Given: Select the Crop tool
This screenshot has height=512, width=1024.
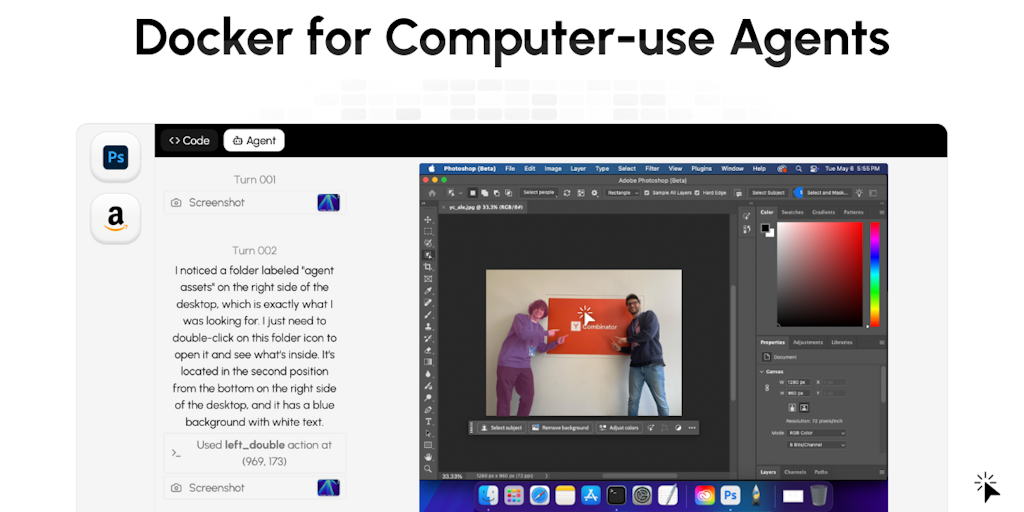Looking at the screenshot, I should click(x=428, y=267).
